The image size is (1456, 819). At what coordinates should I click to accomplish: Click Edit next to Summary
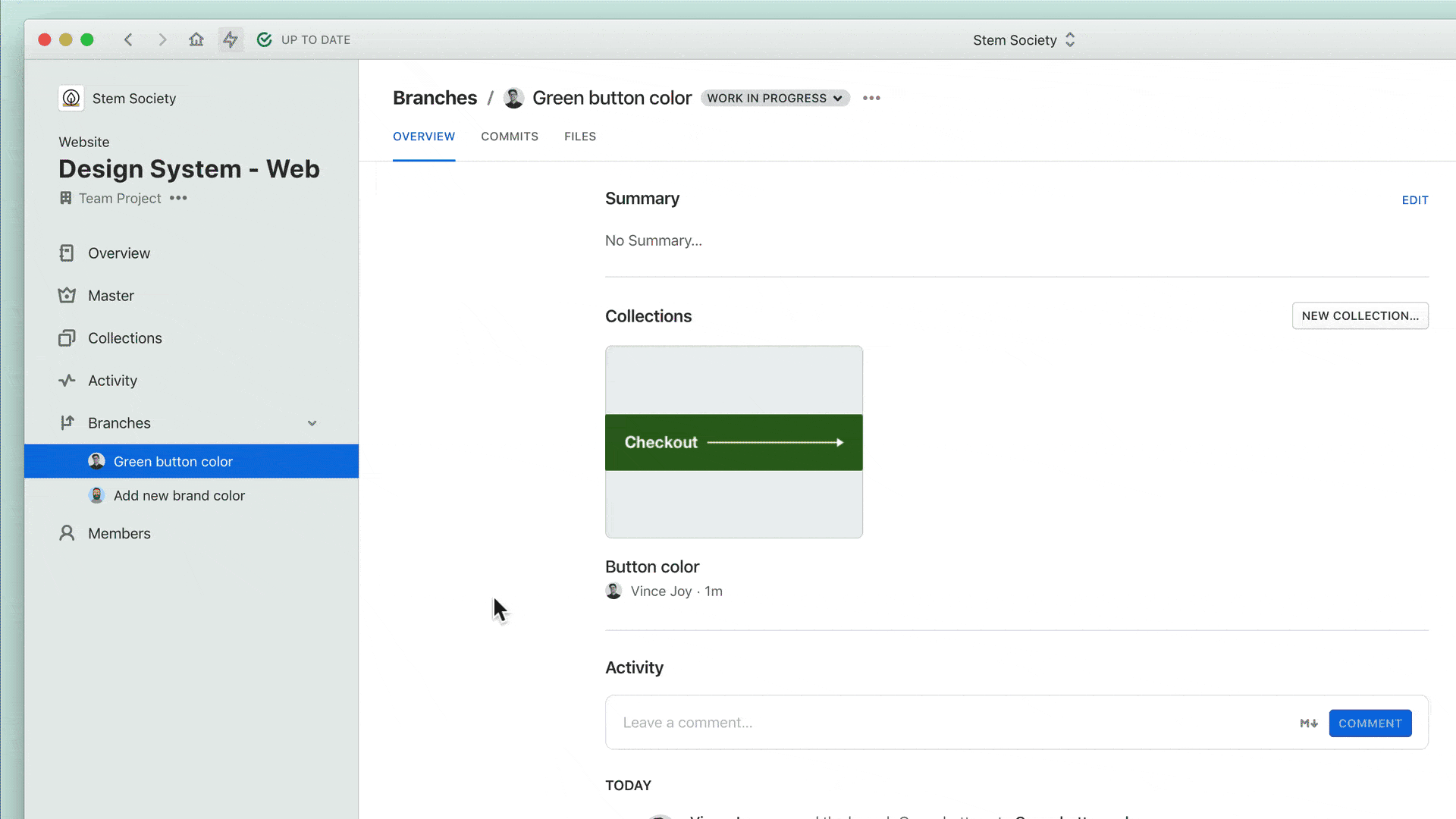tap(1414, 200)
